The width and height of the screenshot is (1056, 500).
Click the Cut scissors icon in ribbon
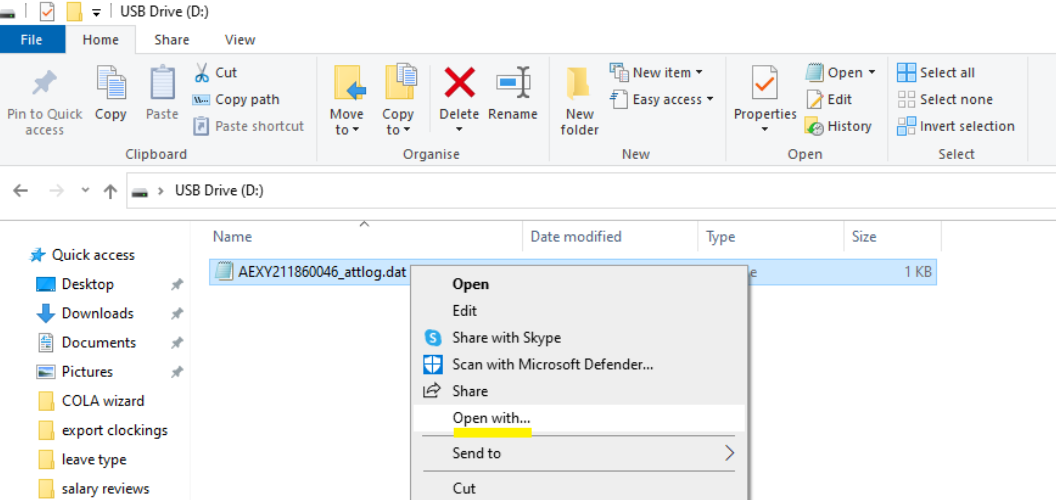202,72
